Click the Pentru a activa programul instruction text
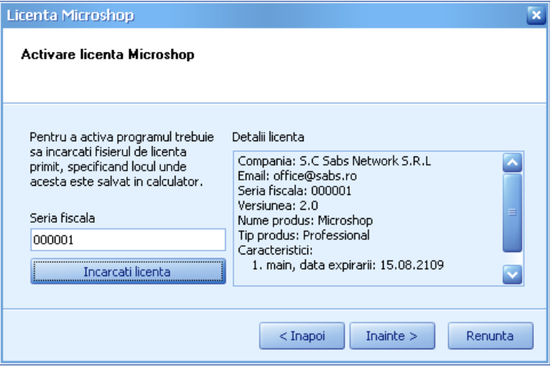 (x=121, y=159)
